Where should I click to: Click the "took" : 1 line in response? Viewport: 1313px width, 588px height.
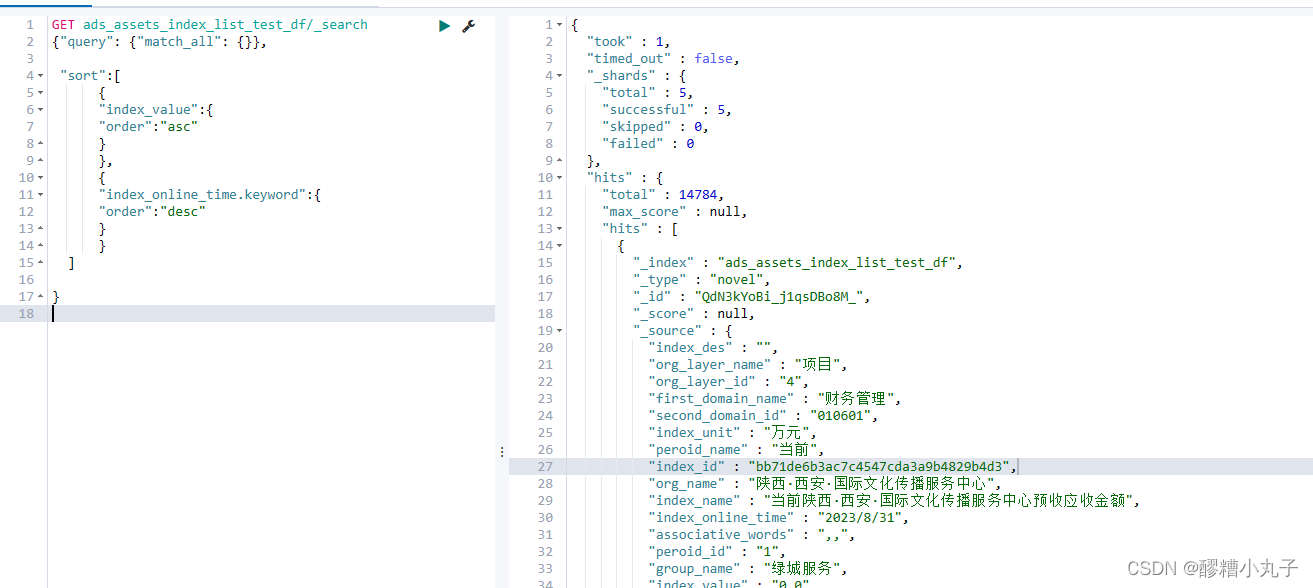(x=628, y=42)
